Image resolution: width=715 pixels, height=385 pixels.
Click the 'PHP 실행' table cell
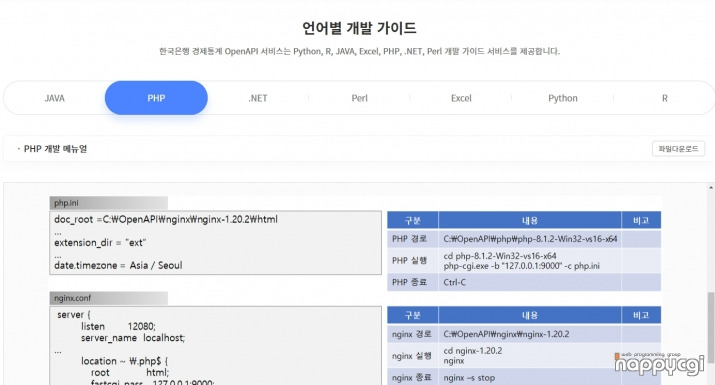(413, 260)
